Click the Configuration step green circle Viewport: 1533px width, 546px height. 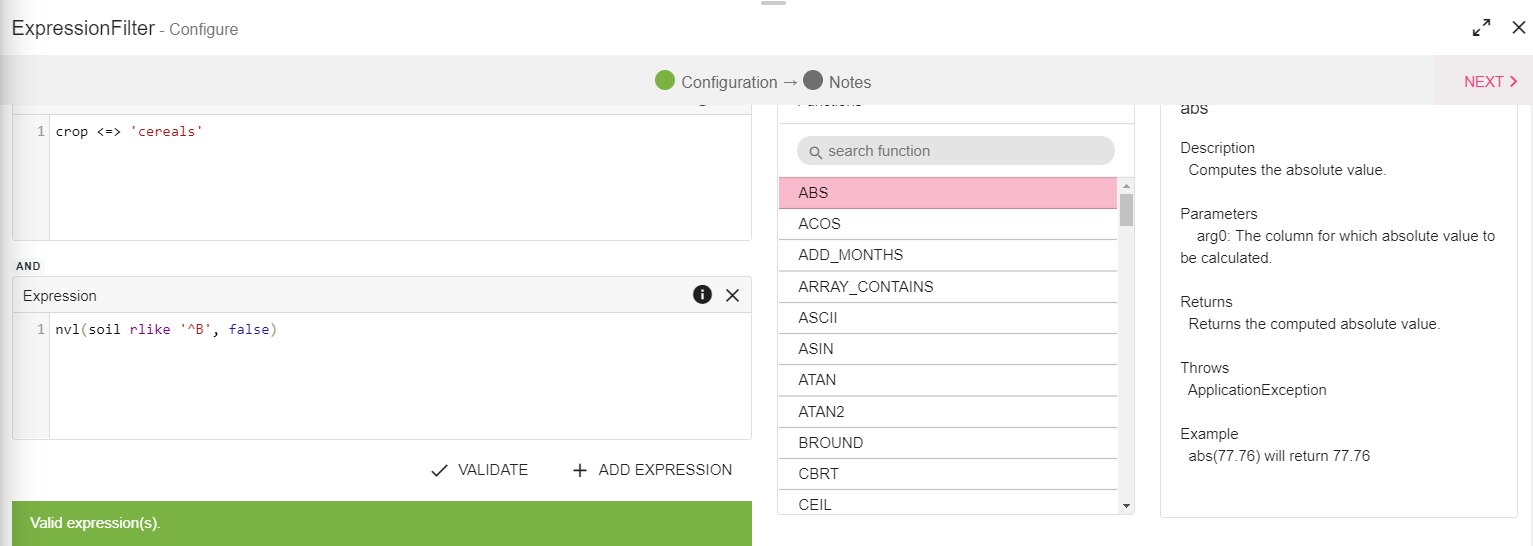665,81
